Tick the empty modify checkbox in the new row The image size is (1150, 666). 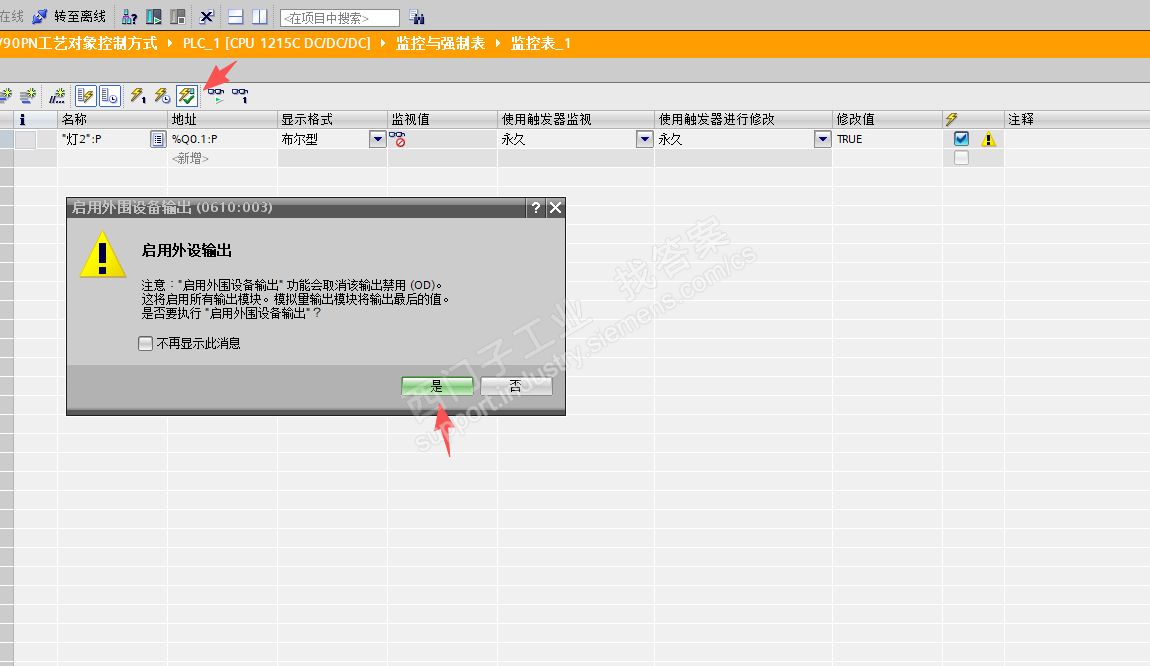coord(962,158)
